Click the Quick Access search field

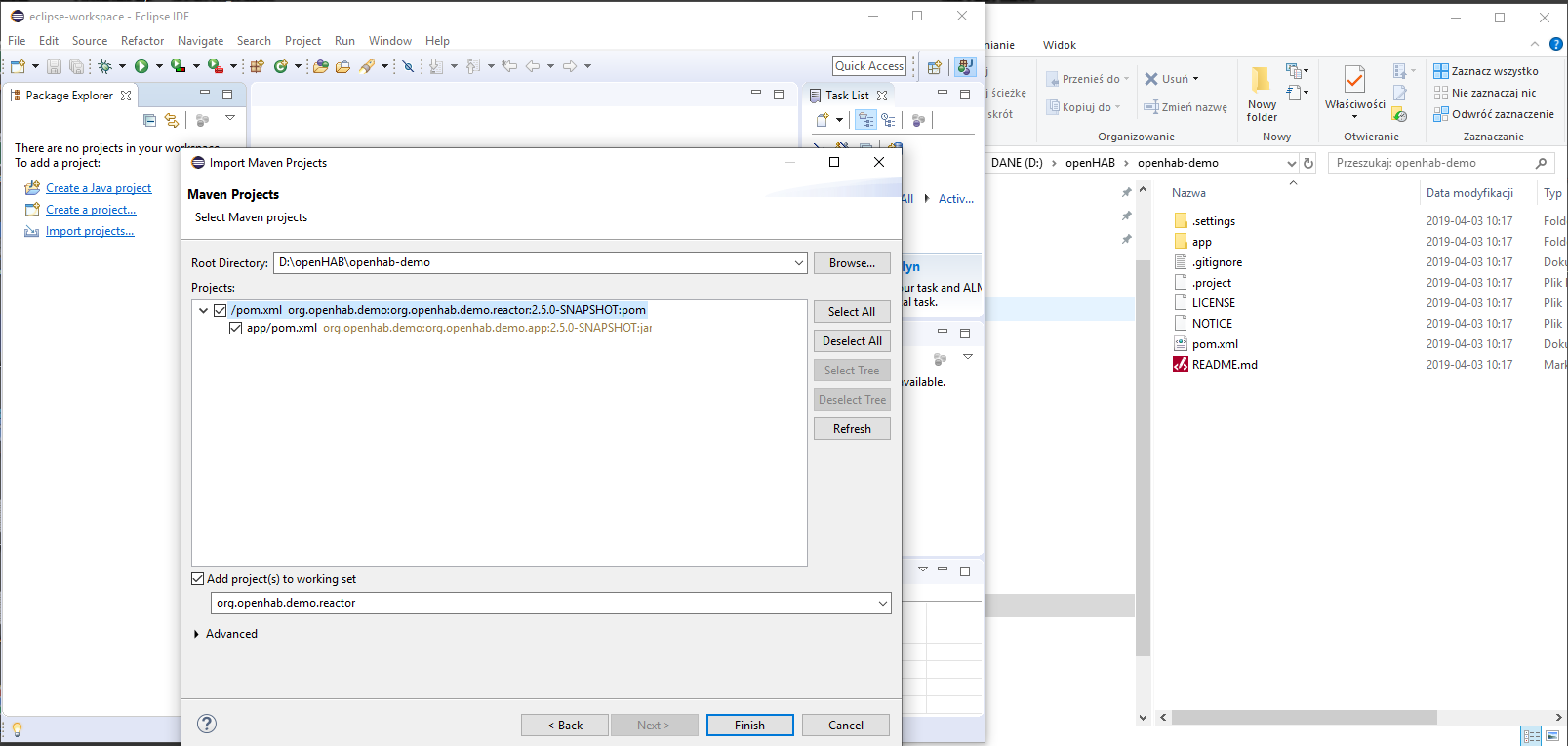[869, 66]
